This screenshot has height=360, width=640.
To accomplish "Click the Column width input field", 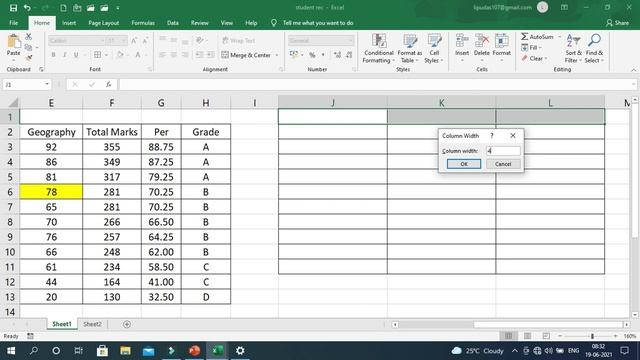I will 503,151.
